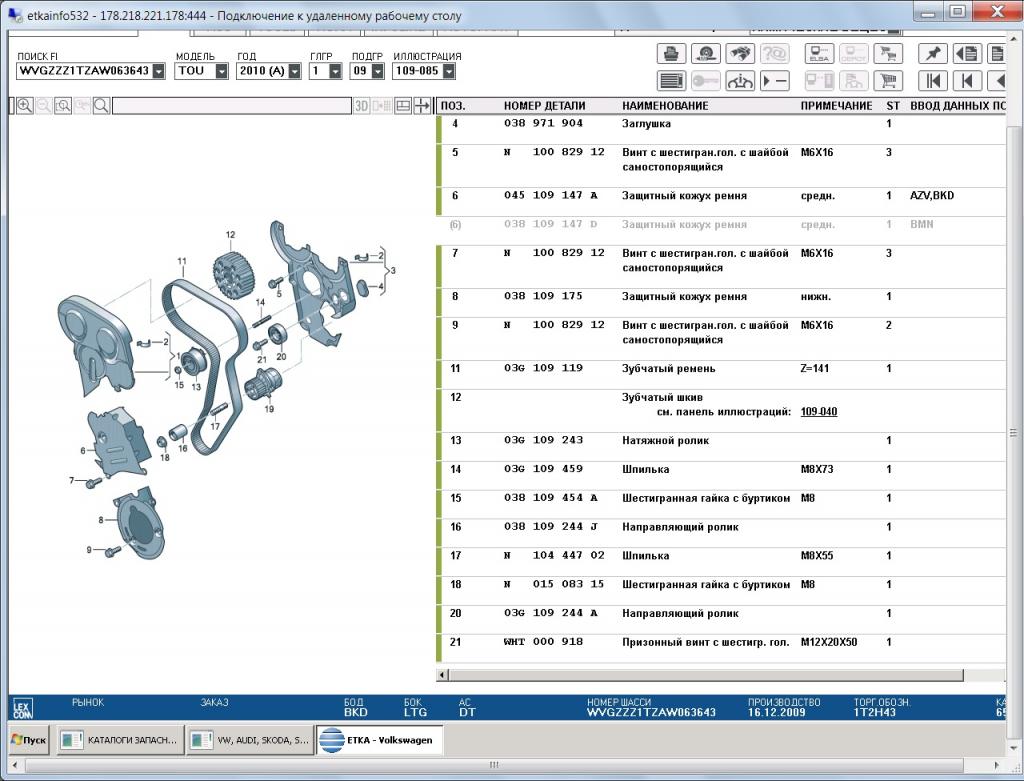Click the ПРИМЕЧАНИЕ column header
Screen dimensions: 1024x781
pyautogui.click(x=837, y=106)
